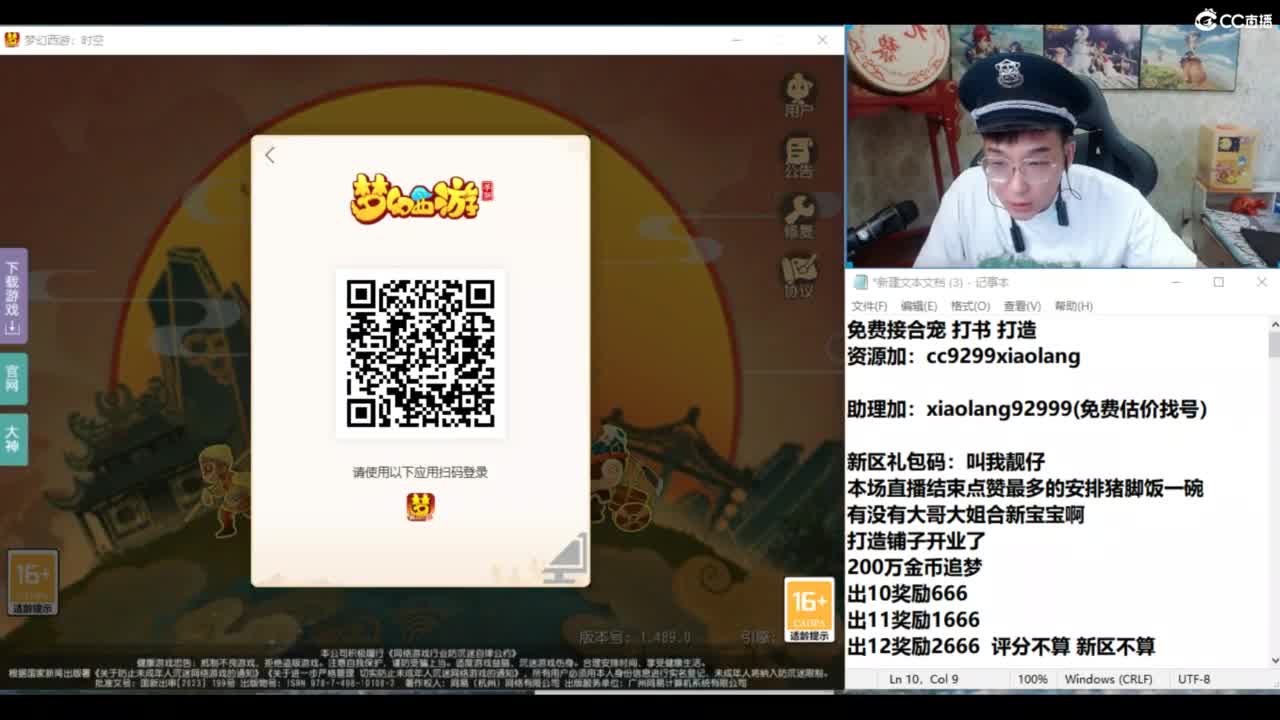Image resolution: width=1280 pixels, height=720 pixels.
Task: Click the Notepad title bar icon
Action: point(860,282)
